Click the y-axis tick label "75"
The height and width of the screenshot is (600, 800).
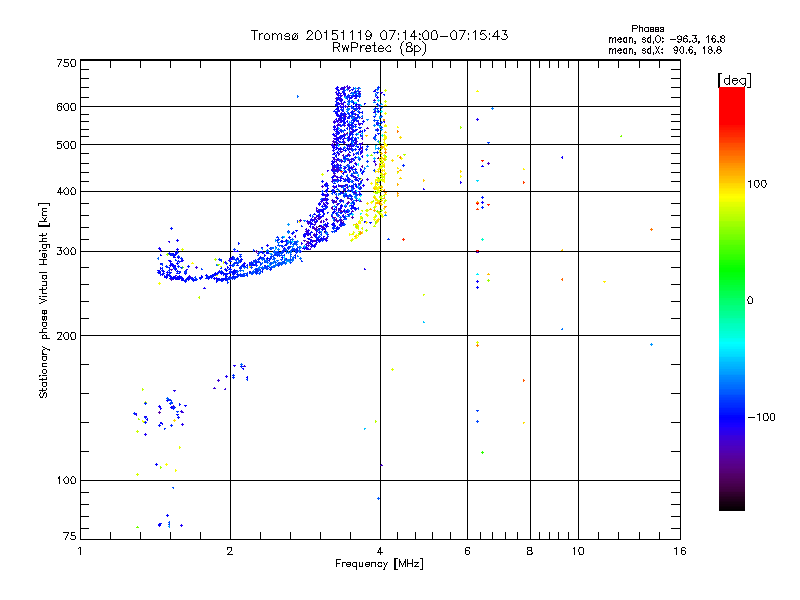pyautogui.click(x=70, y=536)
